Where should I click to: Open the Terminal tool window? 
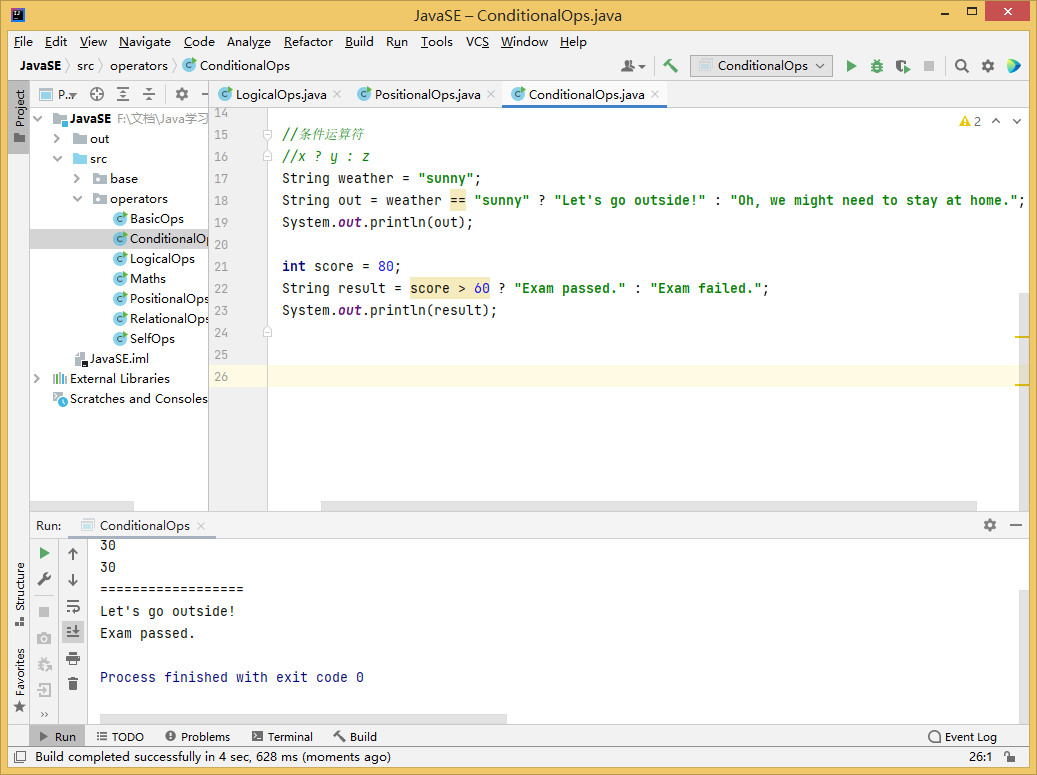pos(282,737)
